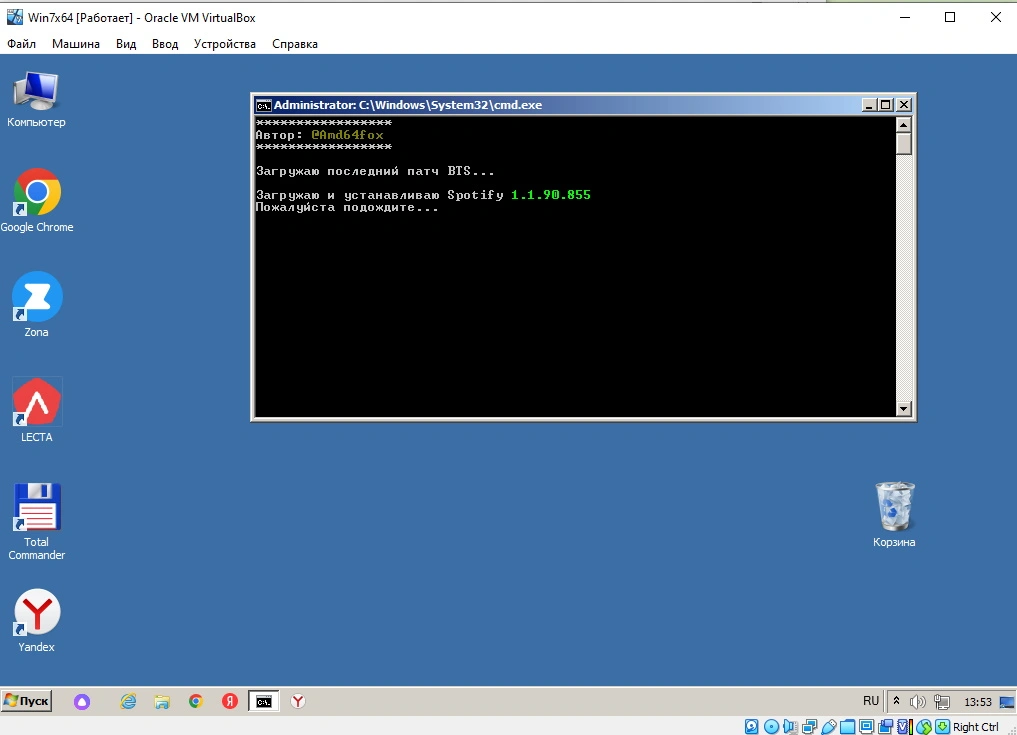
Task: Open the Yandex Browser Y taskbar icon
Action: 298,701
